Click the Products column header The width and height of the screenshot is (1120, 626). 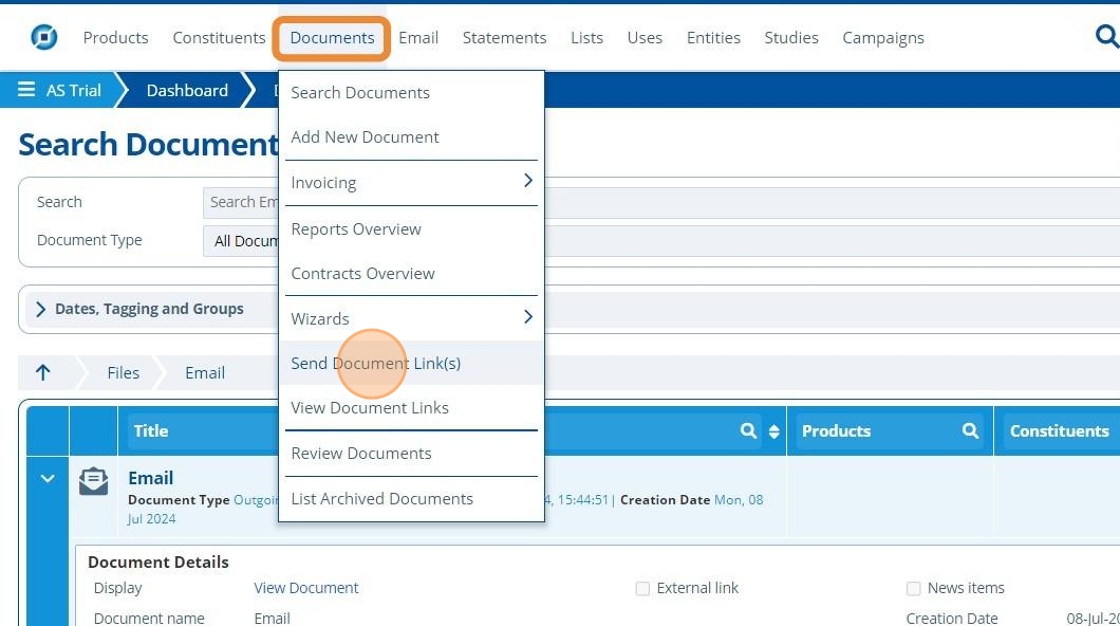pyautogui.click(x=836, y=431)
